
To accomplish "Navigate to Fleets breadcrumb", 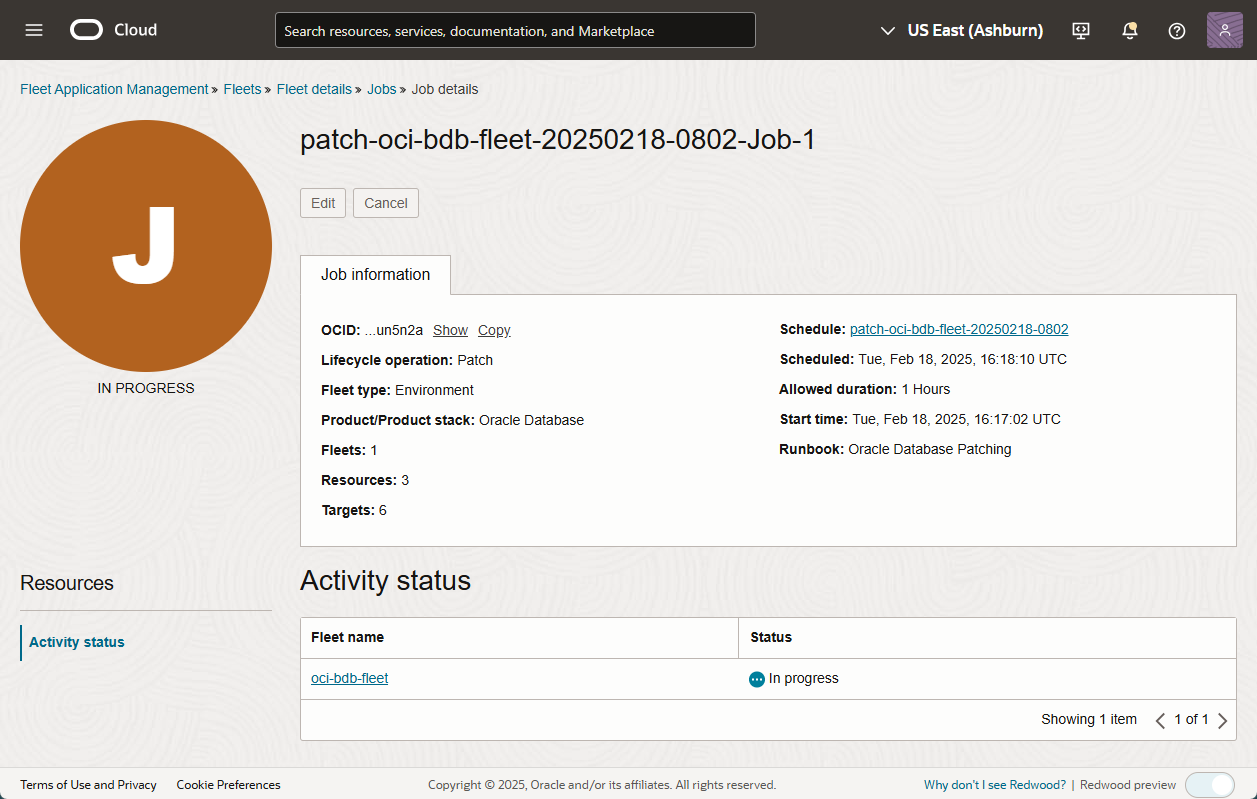I will pyautogui.click(x=242, y=89).
